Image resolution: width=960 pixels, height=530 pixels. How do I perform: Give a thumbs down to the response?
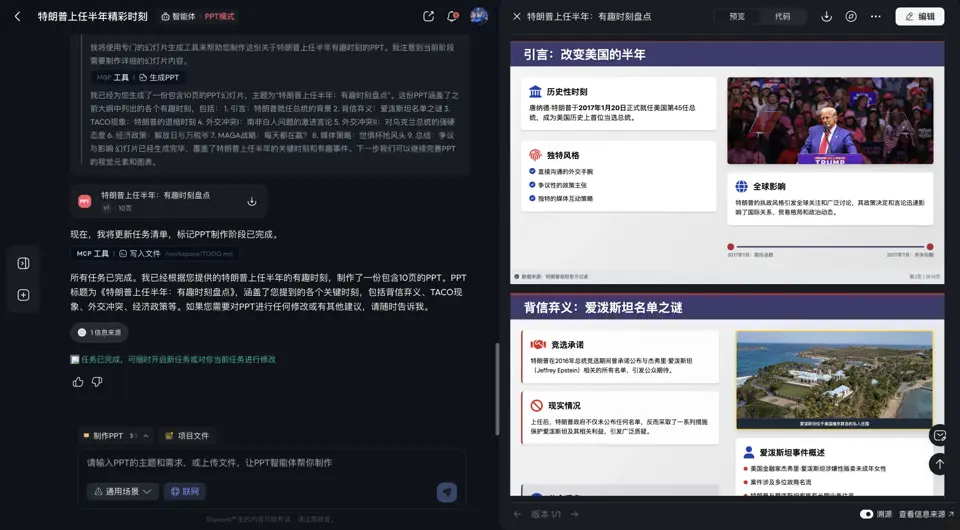[x=97, y=382]
